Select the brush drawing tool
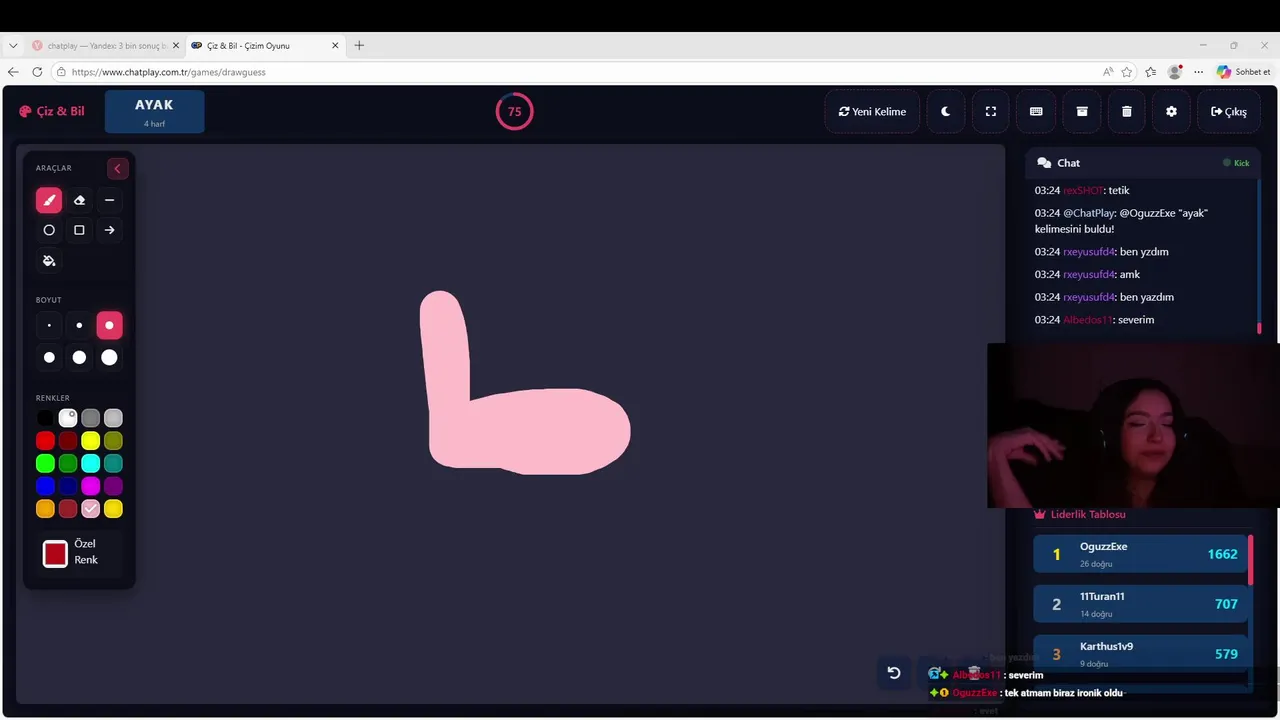 pos(49,200)
